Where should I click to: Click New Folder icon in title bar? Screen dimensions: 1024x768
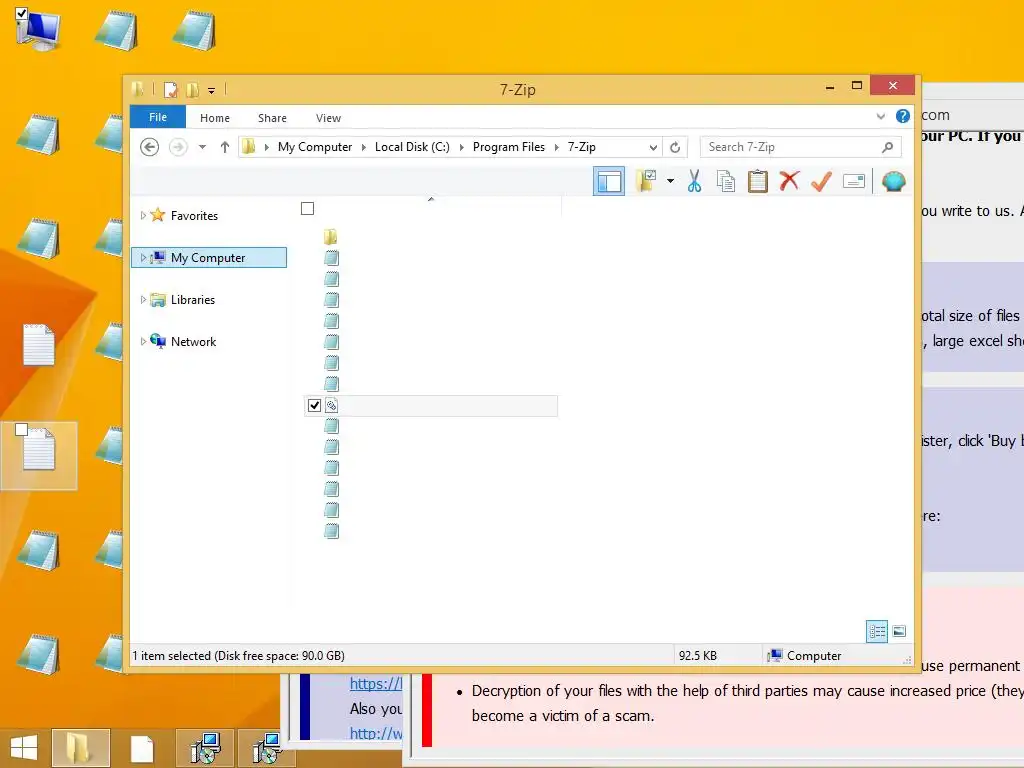pyautogui.click(x=193, y=89)
